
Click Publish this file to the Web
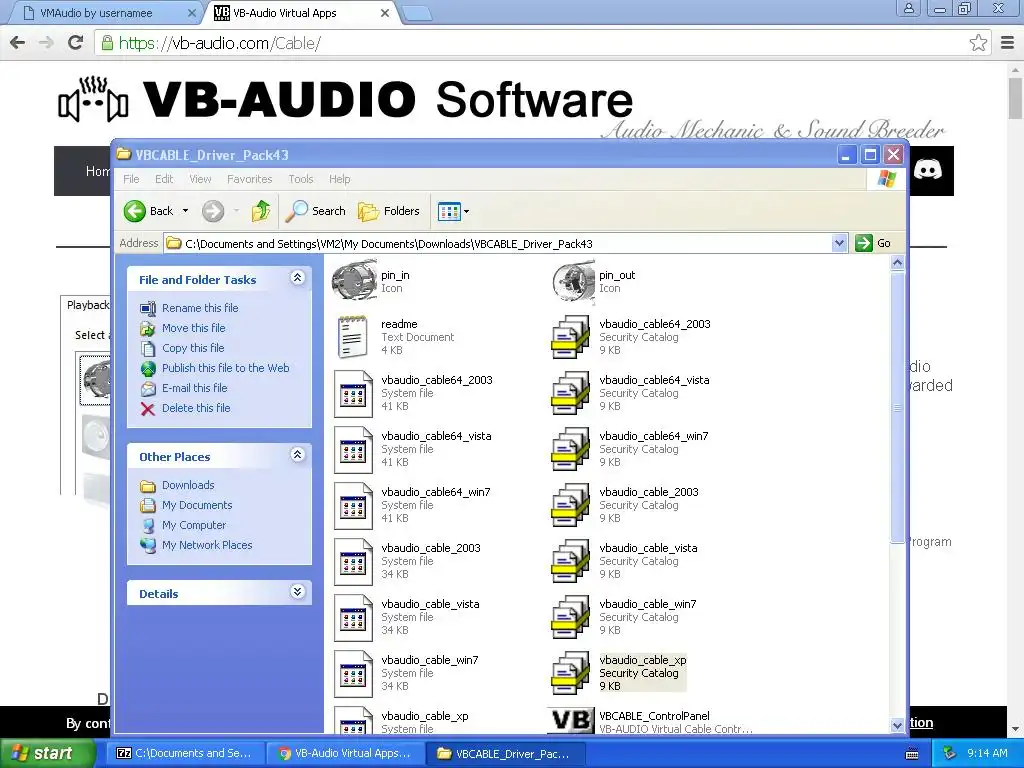tap(225, 368)
